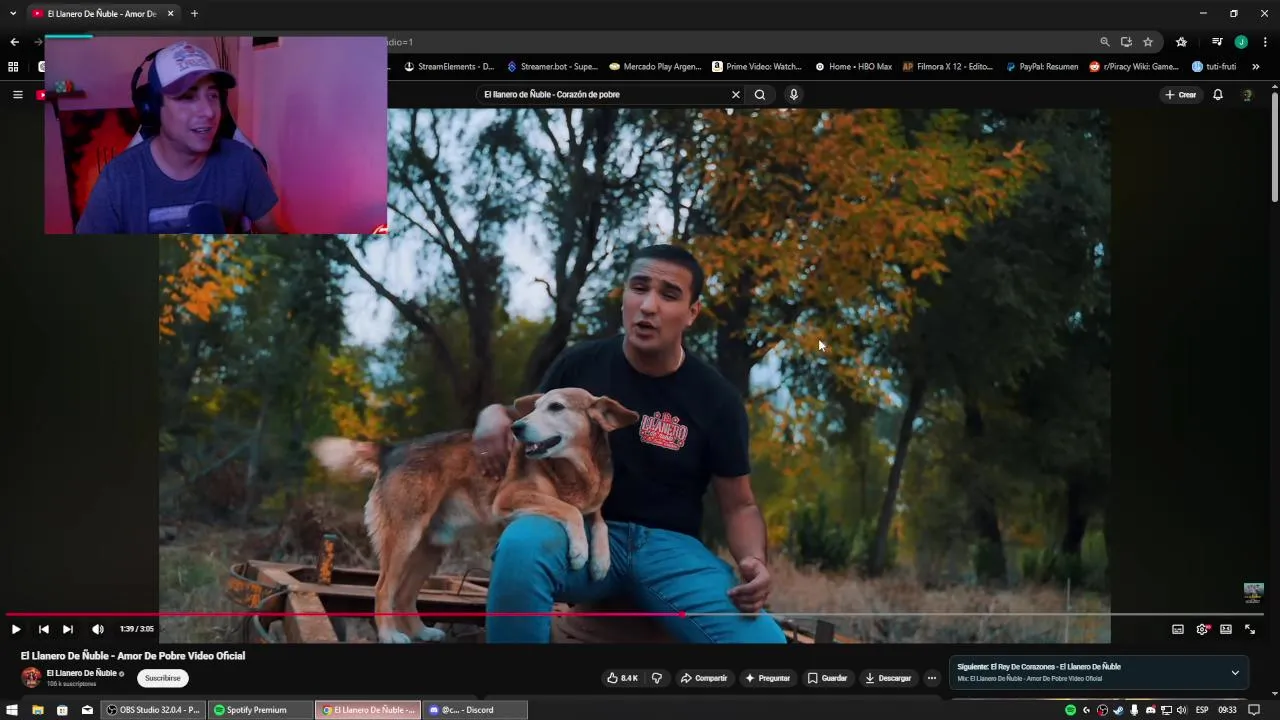Image resolution: width=1280 pixels, height=720 pixels.
Task: Open YouTube notifications bell
Action: tap(1218, 95)
